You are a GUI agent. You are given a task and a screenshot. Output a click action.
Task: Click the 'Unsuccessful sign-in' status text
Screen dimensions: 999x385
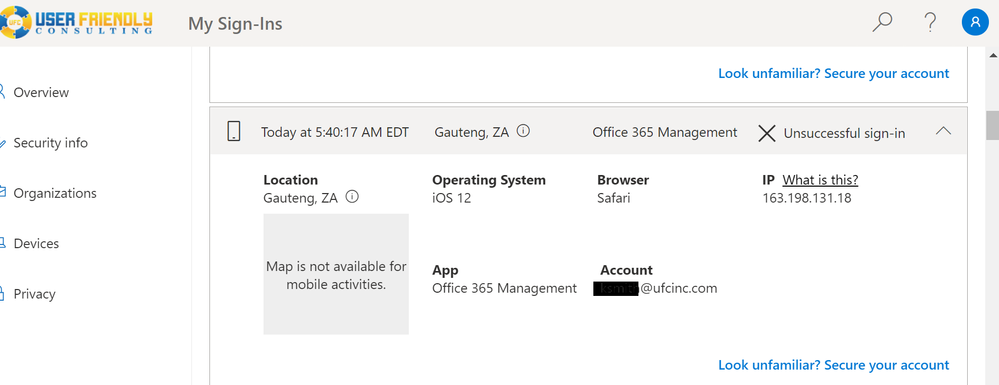[x=844, y=133]
